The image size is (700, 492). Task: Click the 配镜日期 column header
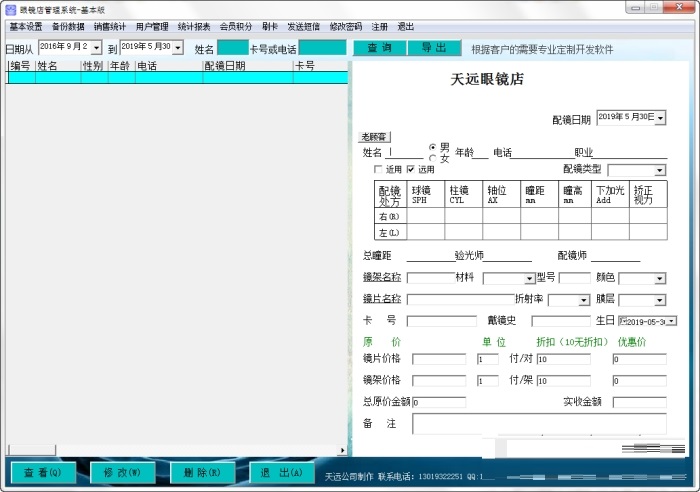(x=248, y=66)
